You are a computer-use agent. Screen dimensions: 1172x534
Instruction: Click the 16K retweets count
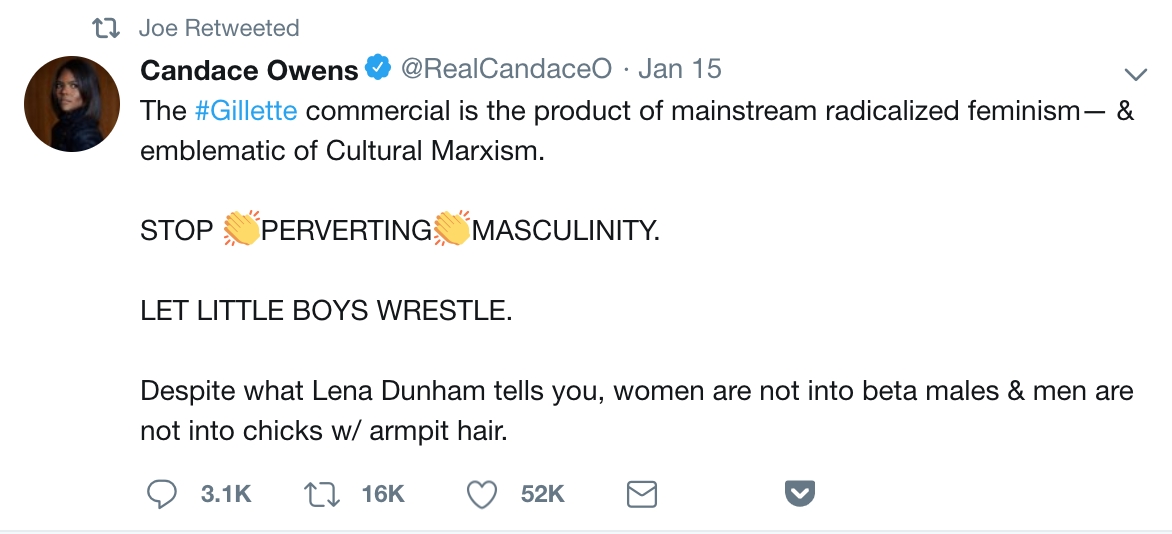[x=382, y=493]
